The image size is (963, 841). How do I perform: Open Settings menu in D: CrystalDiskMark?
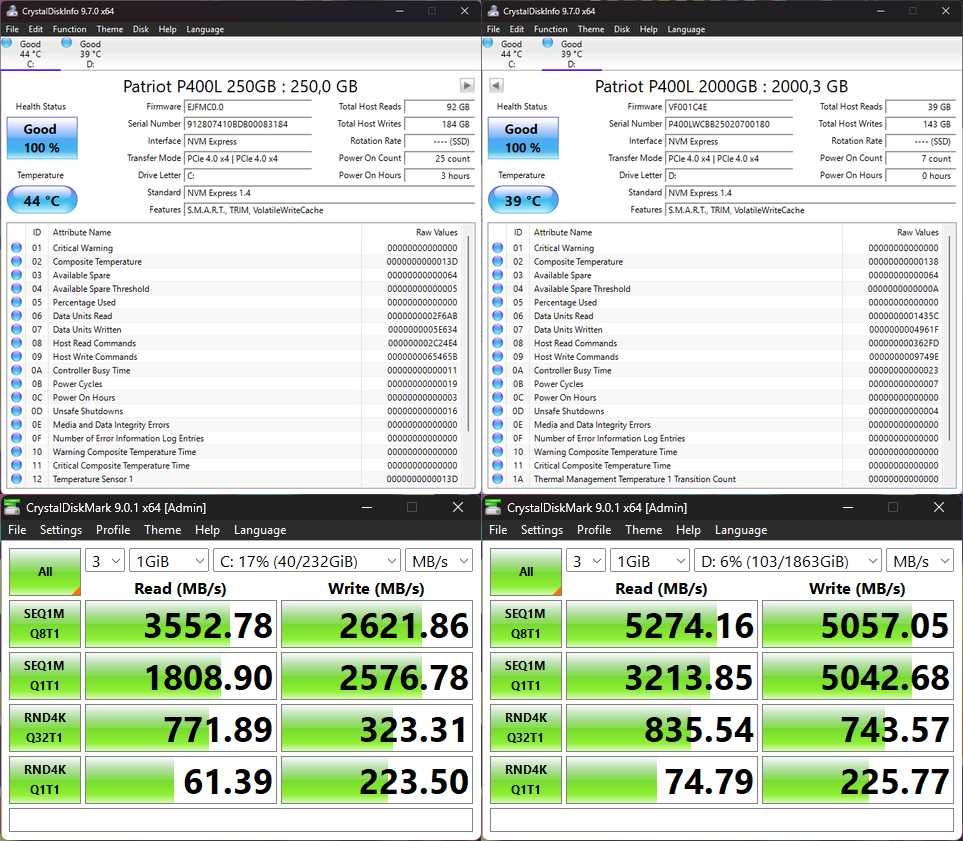542,530
